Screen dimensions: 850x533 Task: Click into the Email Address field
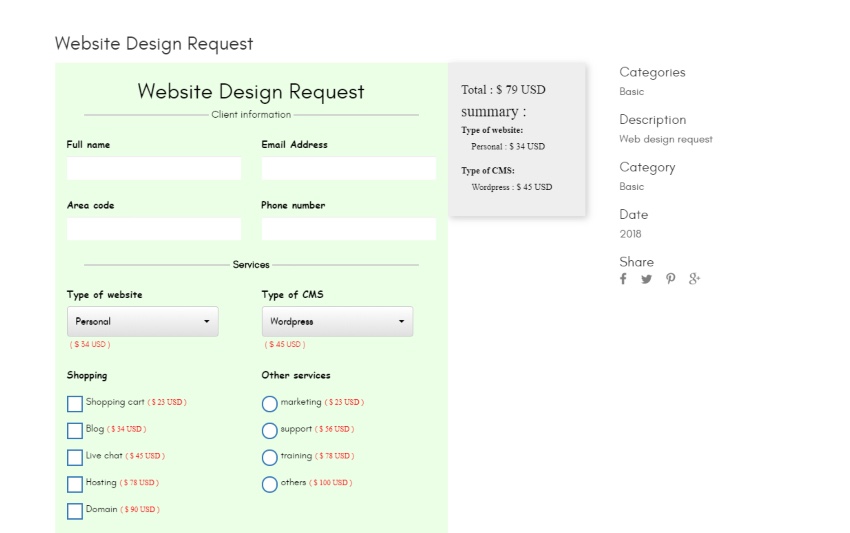point(349,168)
